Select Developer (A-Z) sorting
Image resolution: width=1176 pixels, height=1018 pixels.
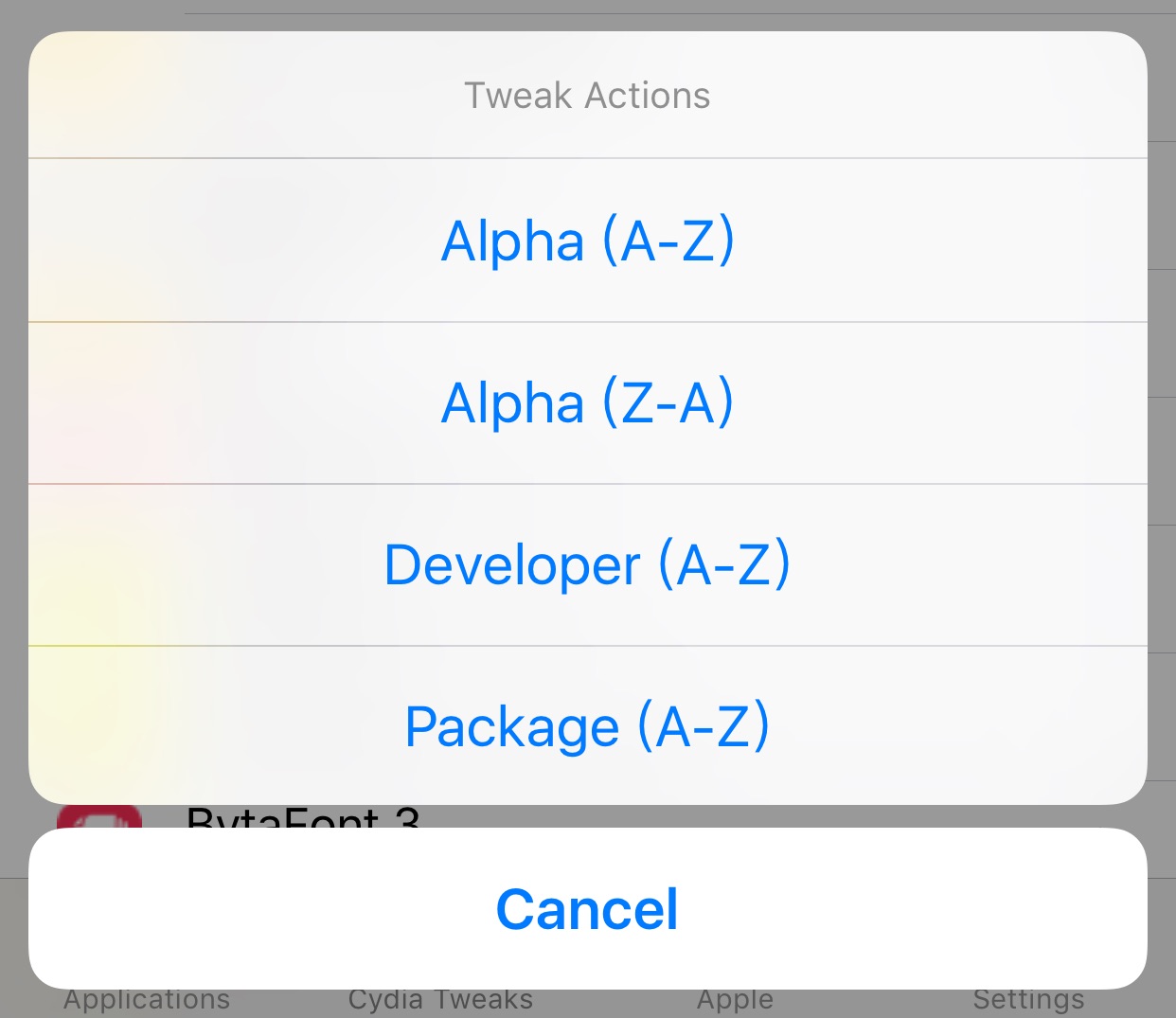(x=588, y=565)
